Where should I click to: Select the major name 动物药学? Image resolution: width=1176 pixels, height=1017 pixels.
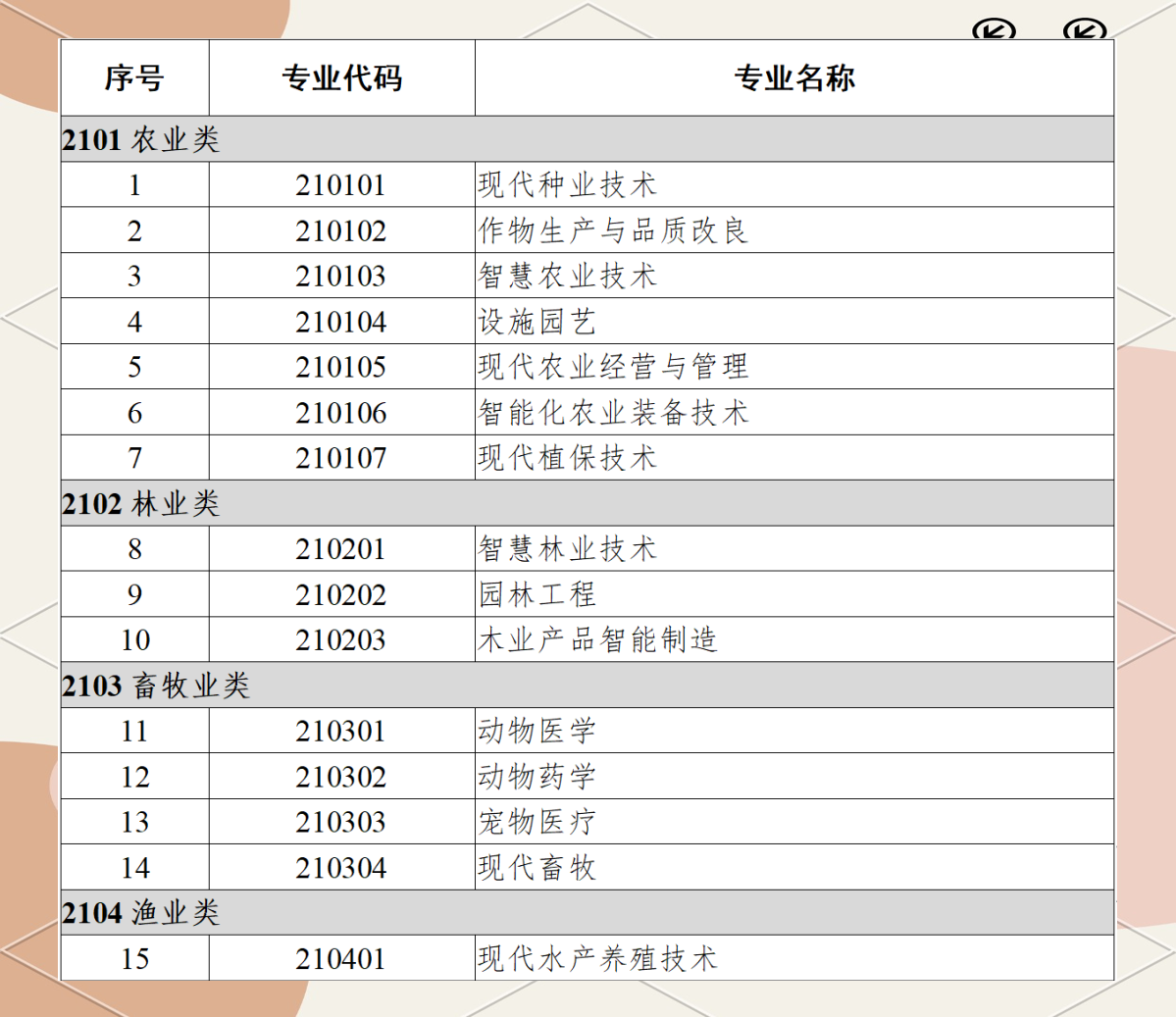(537, 777)
